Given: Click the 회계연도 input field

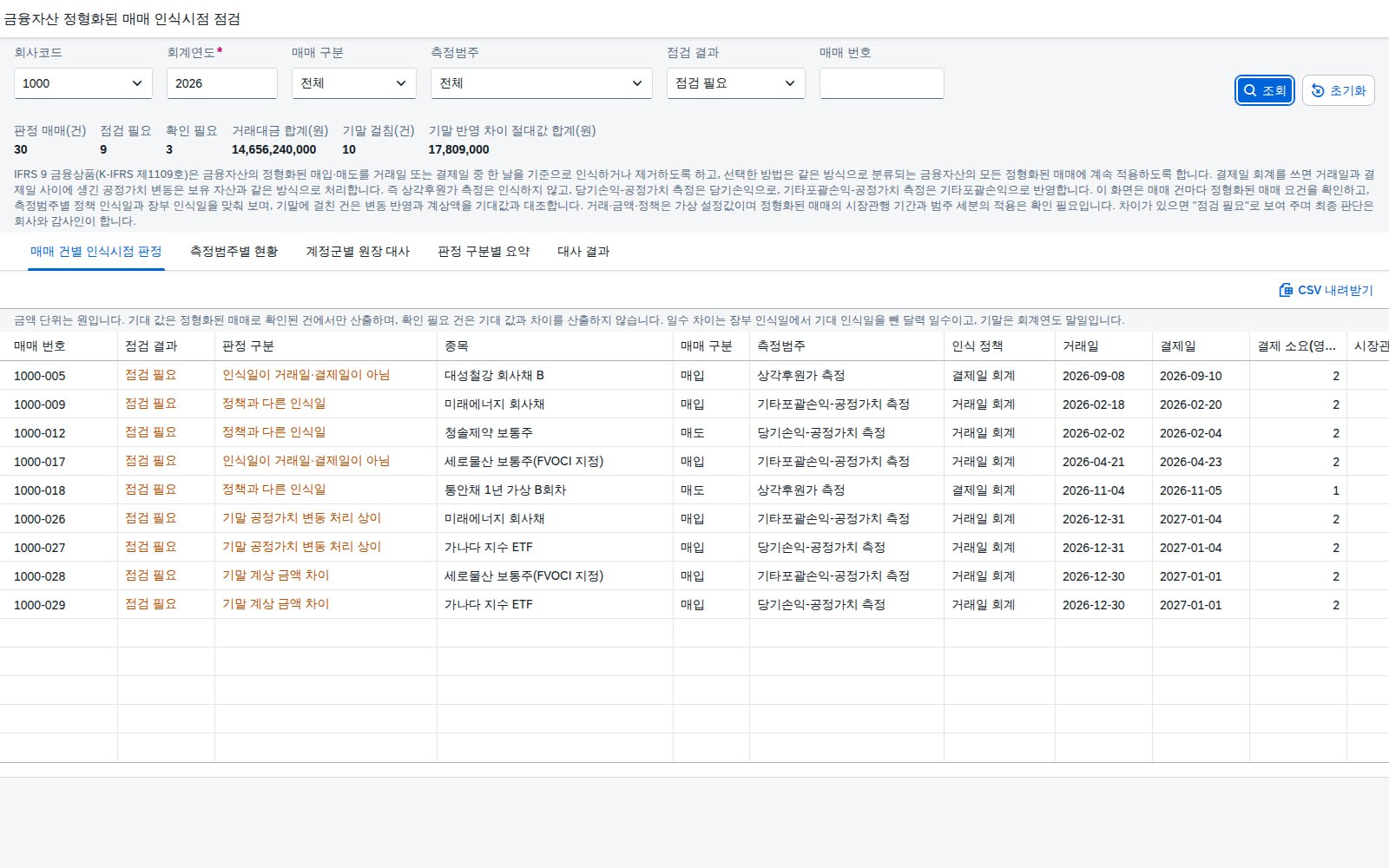Looking at the screenshot, I should click(x=222, y=83).
